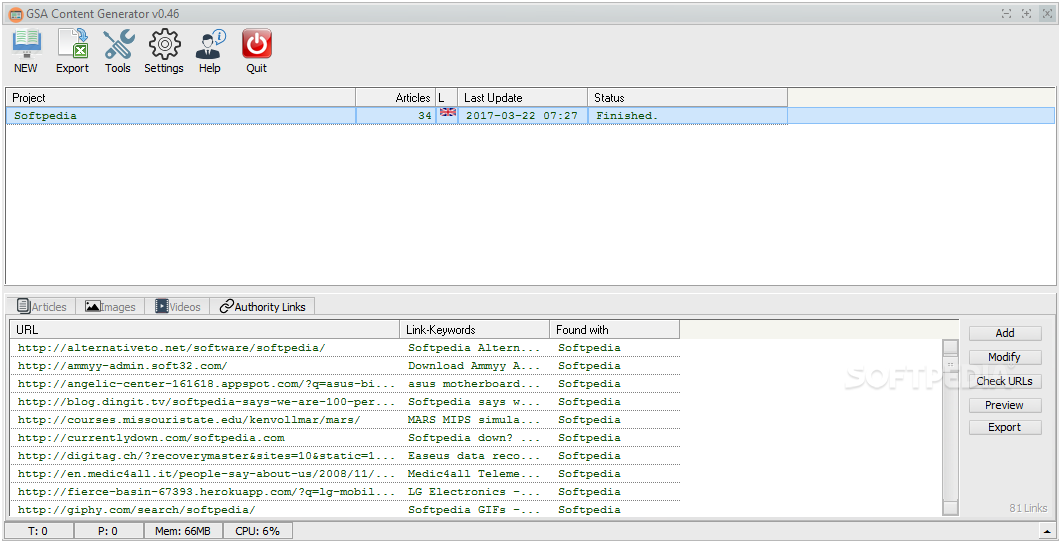This screenshot has width=1061, height=543.
Task: Click the Download Ammyy A... keyword cell
Action: [x=474, y=366]
